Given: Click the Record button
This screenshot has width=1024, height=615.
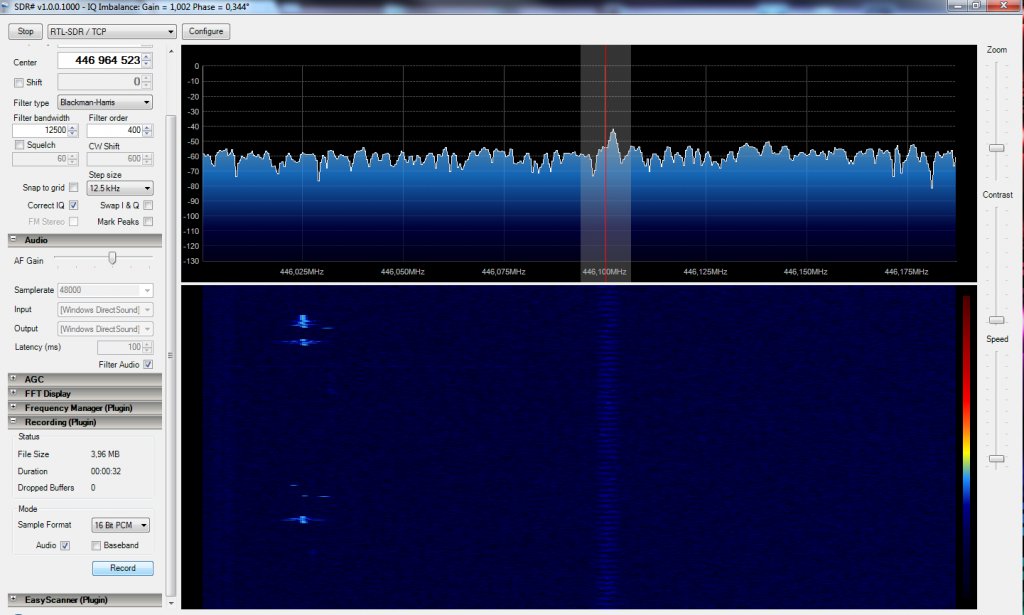Looking at the screenshot, I should [123, 568].
